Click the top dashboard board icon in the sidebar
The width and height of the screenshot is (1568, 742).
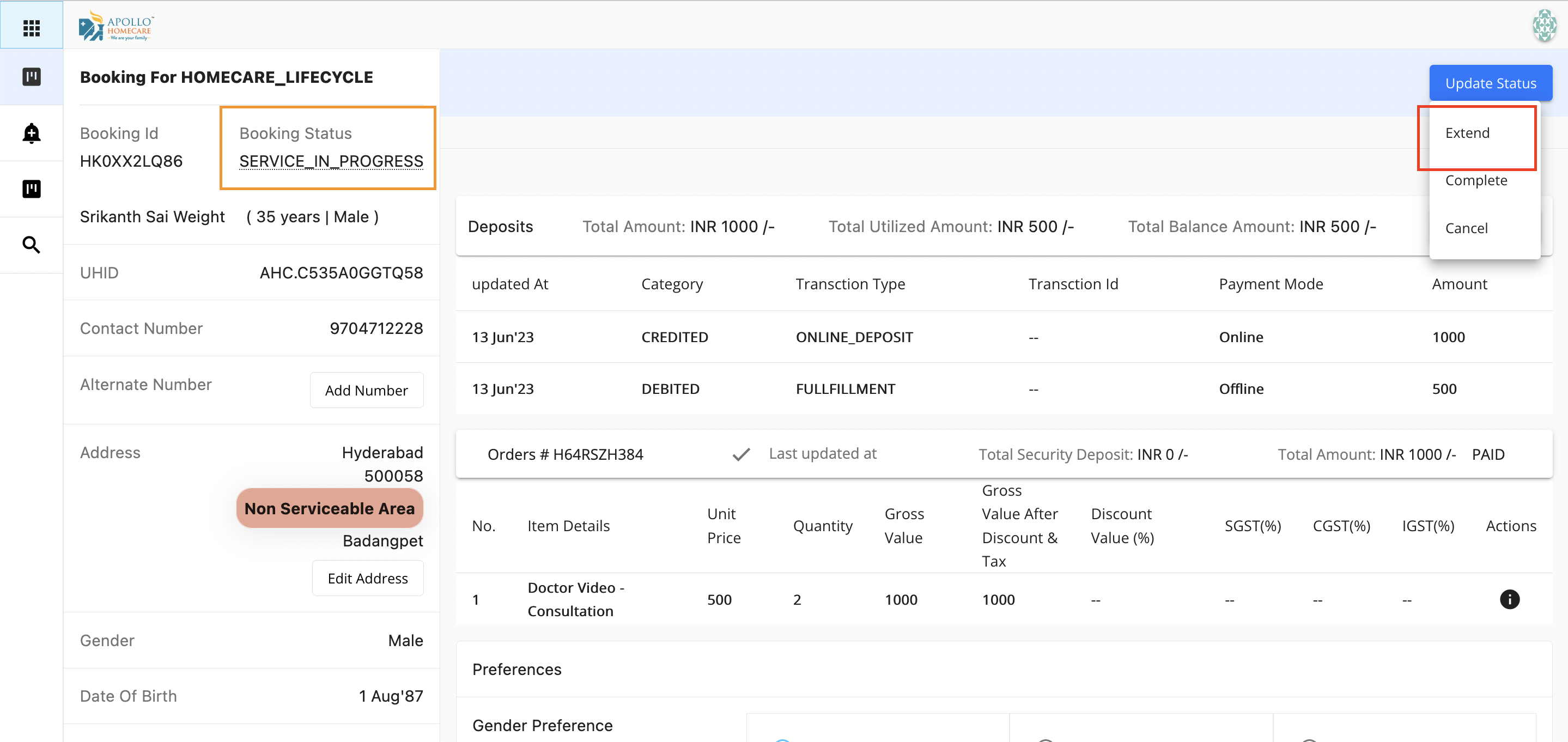(31, 77)
